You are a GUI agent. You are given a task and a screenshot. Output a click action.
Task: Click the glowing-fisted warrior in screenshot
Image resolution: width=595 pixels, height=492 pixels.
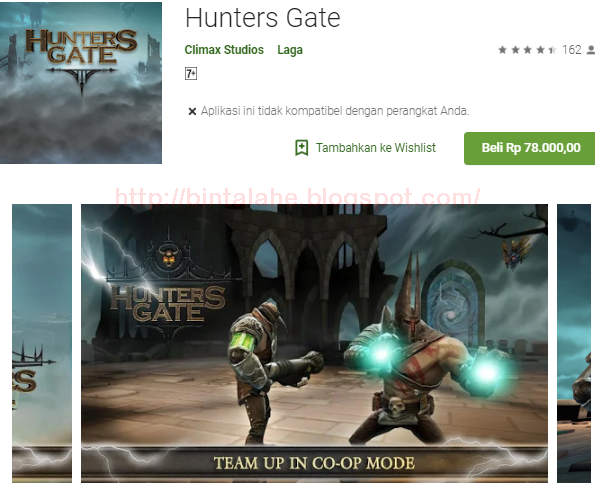[x=423, y=349]
